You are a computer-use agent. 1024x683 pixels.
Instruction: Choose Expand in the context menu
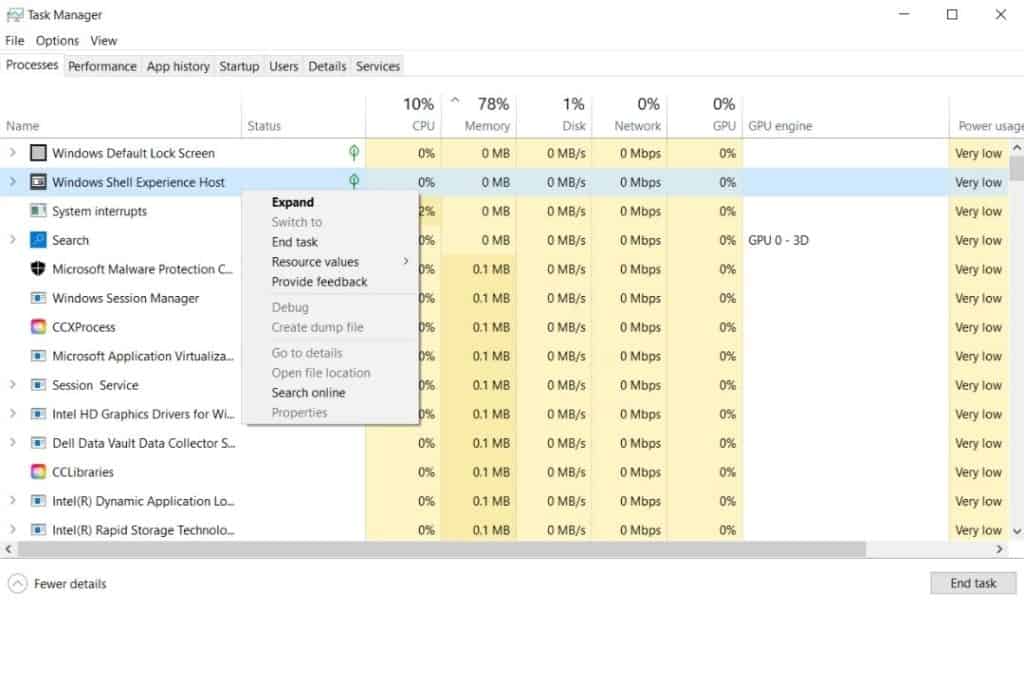click(x=332, y=202)
